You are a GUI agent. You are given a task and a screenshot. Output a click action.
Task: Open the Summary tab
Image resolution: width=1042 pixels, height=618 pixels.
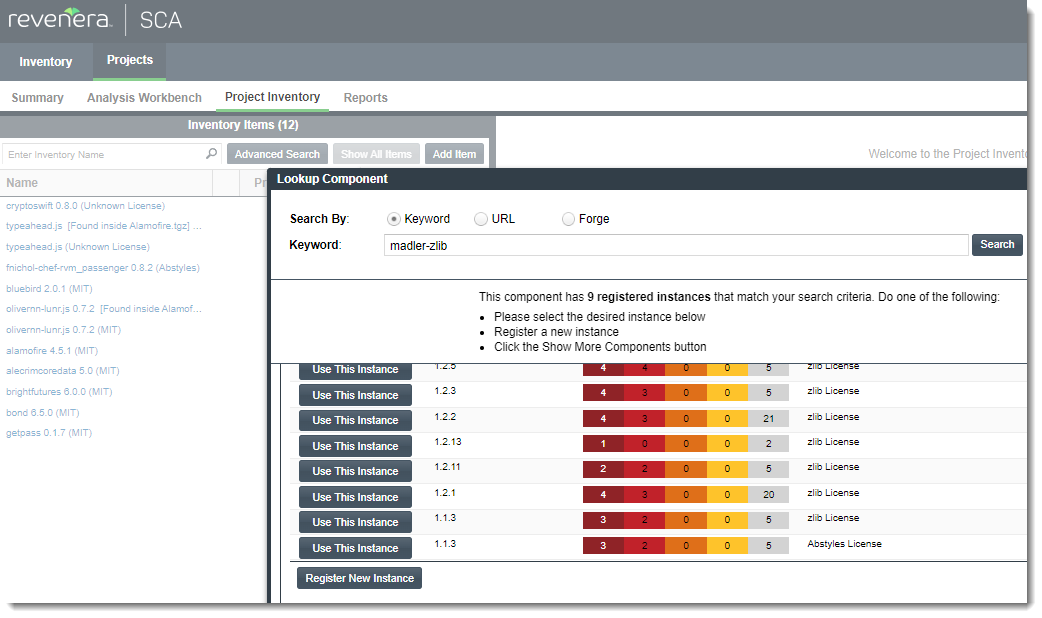[37, 98]
